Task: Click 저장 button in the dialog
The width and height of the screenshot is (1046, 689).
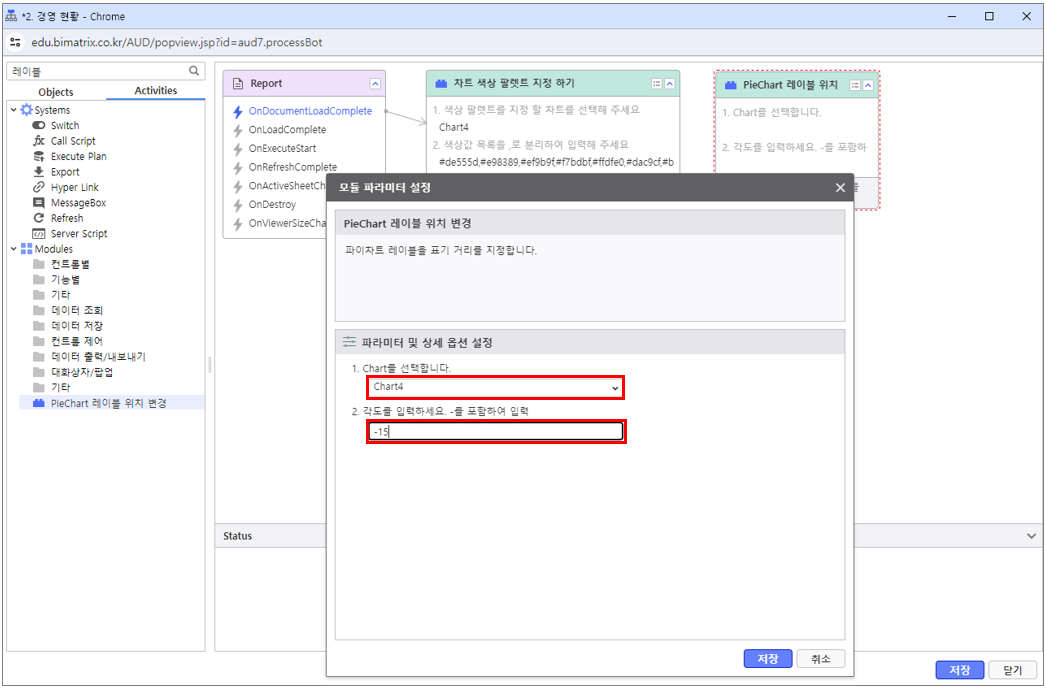Action: pyautogui.click(x=768, y=659)
